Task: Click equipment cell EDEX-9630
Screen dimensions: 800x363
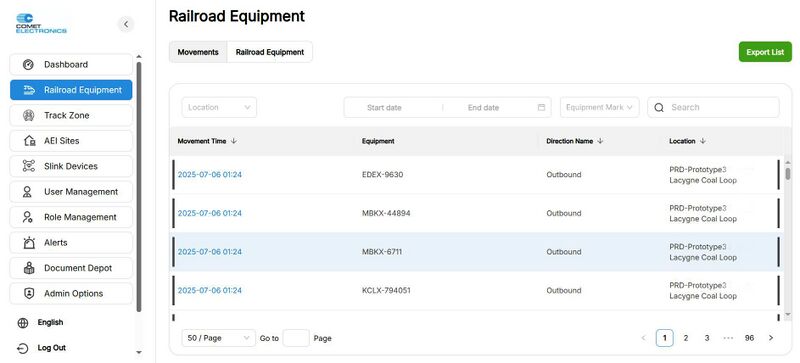Action: tap(382, 175)
